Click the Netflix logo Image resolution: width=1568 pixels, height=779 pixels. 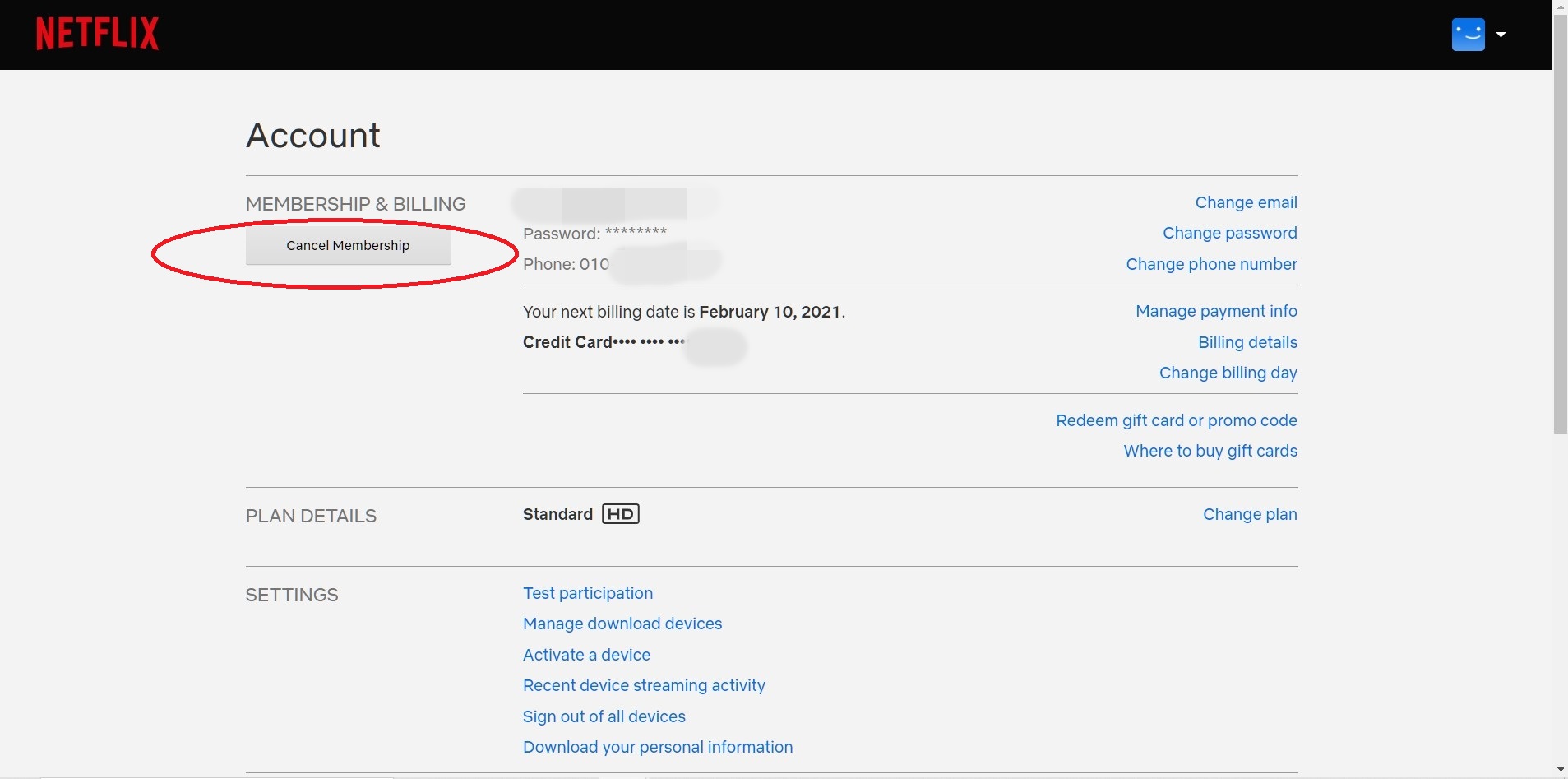(97, 34)
